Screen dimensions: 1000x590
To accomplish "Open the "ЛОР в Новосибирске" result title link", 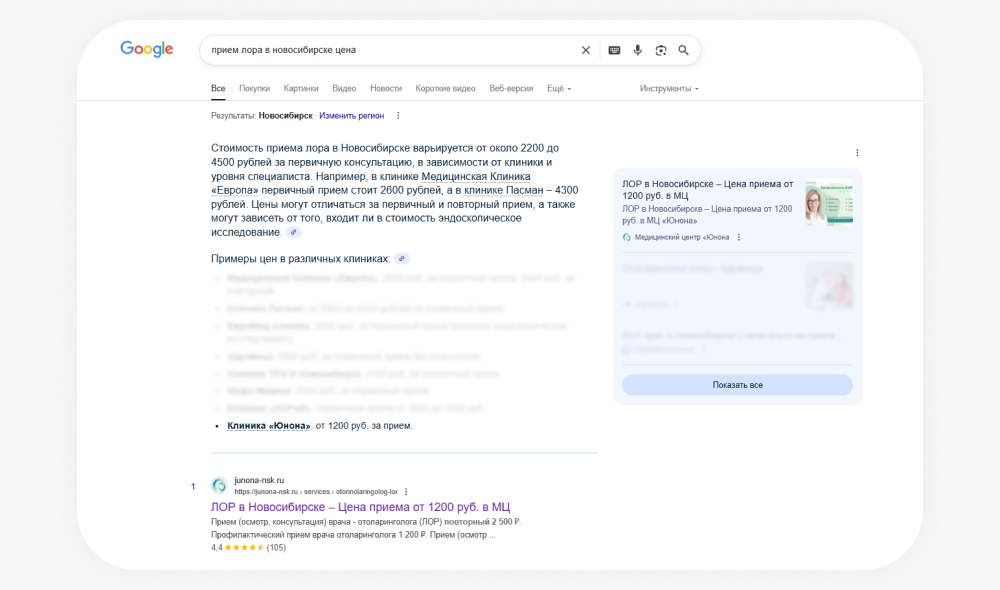I will pos(360,507).
